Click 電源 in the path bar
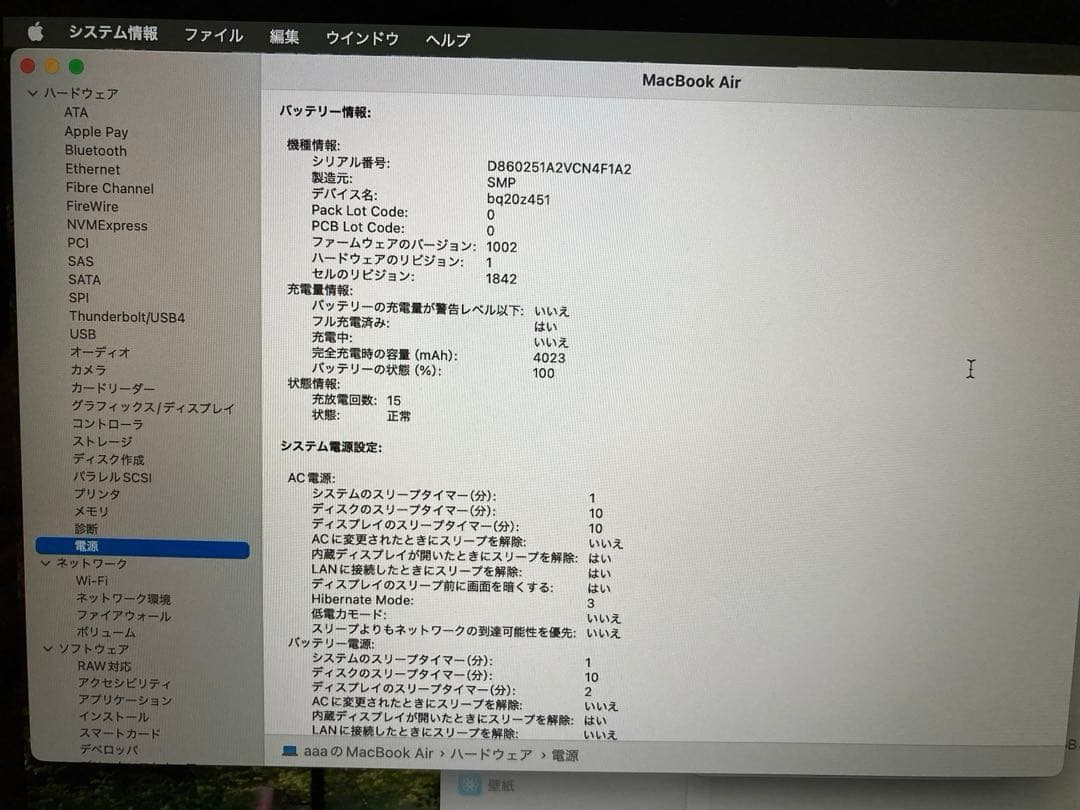 coord(565,756)
